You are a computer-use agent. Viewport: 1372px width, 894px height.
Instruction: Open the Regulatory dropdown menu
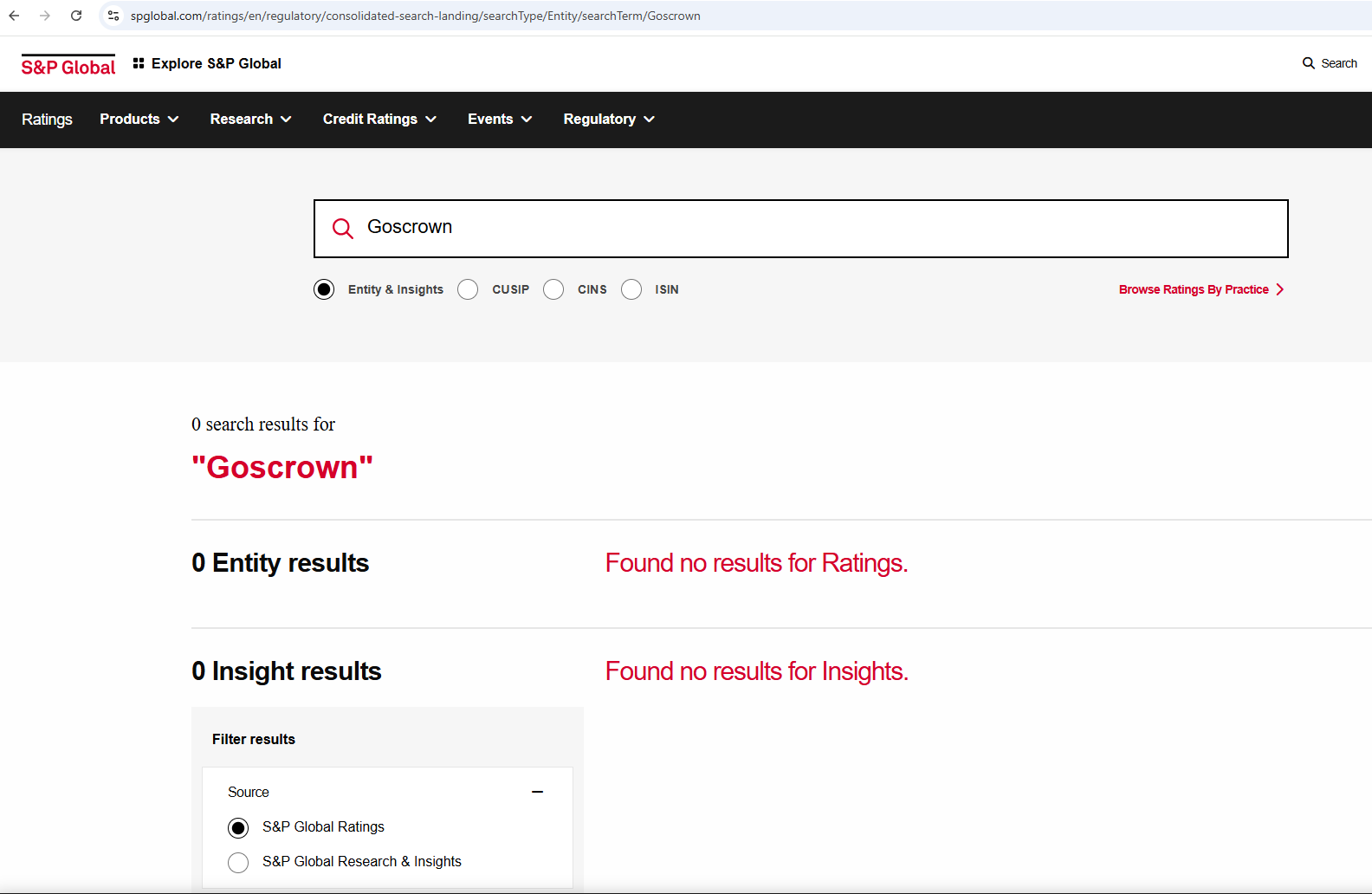click(x=609, y=119)
